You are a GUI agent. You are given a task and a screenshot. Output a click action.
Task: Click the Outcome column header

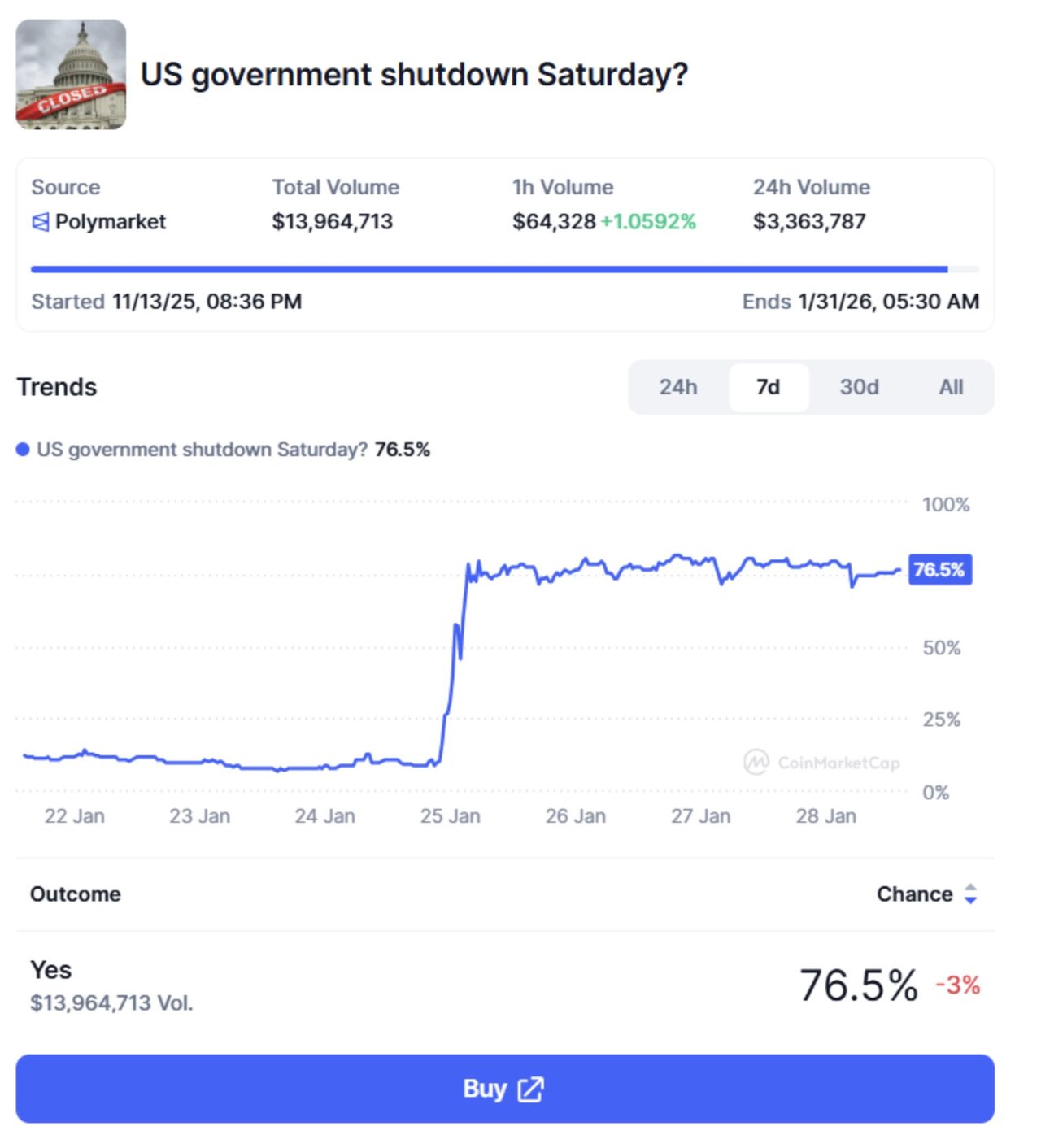[76, 894]
